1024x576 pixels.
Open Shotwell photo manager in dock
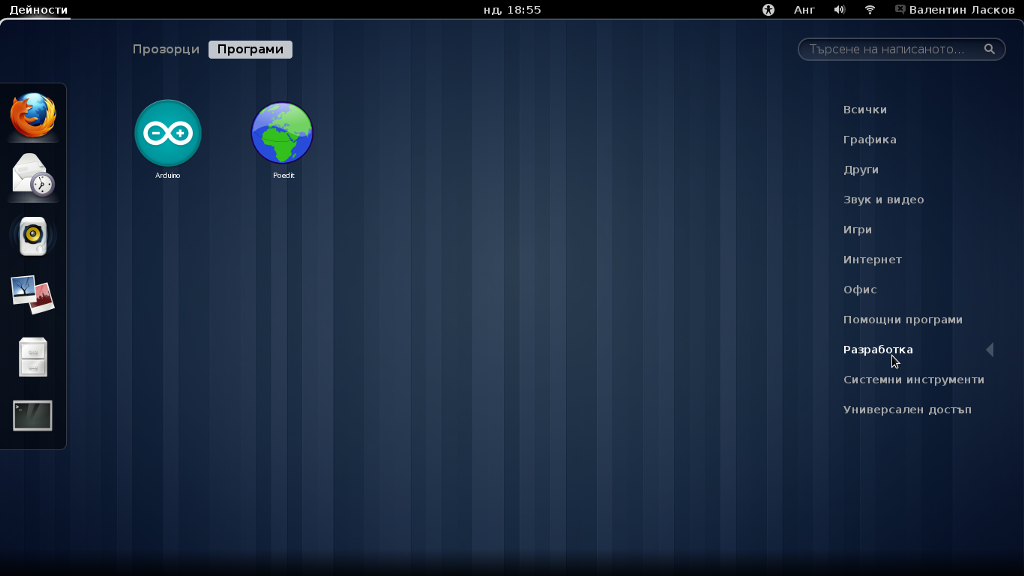coord(33,295)
